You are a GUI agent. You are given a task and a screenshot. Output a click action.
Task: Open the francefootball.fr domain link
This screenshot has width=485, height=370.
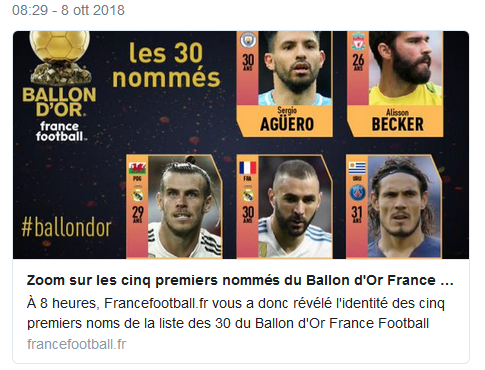click(77, 344)
